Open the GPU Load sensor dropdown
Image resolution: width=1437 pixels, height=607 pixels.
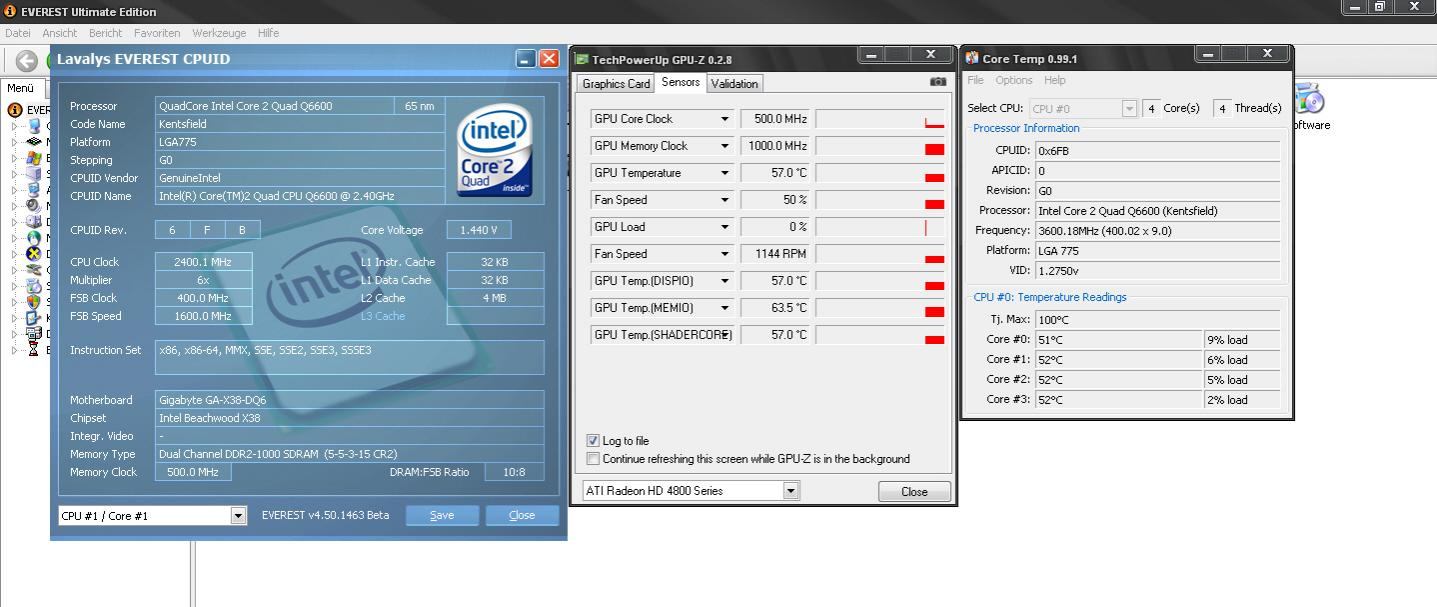725,227
